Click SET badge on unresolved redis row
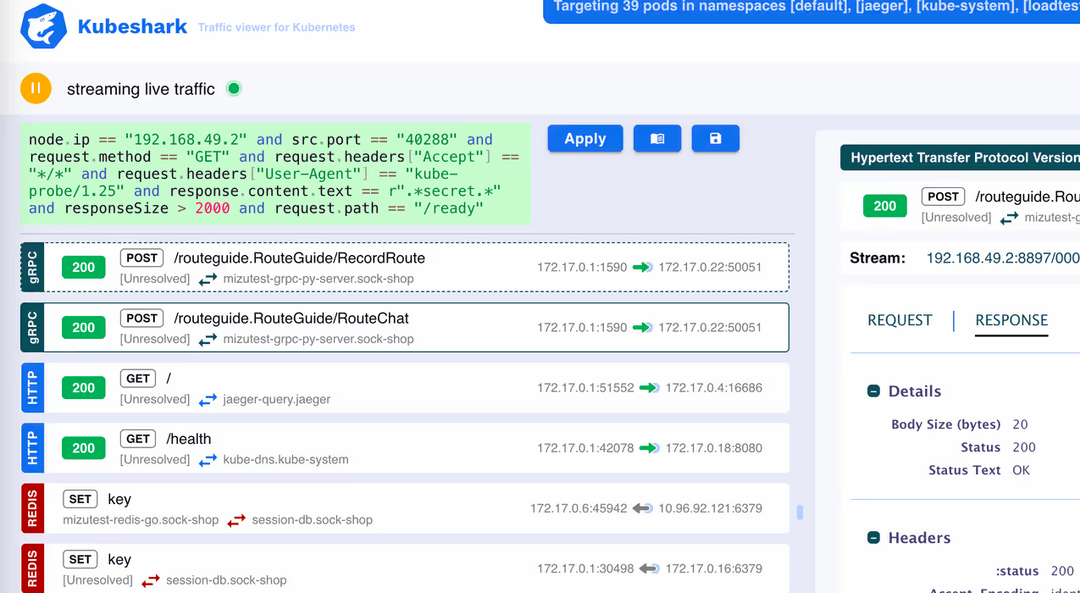Screen dimensions: 1080x593 (x=80, y=559)
